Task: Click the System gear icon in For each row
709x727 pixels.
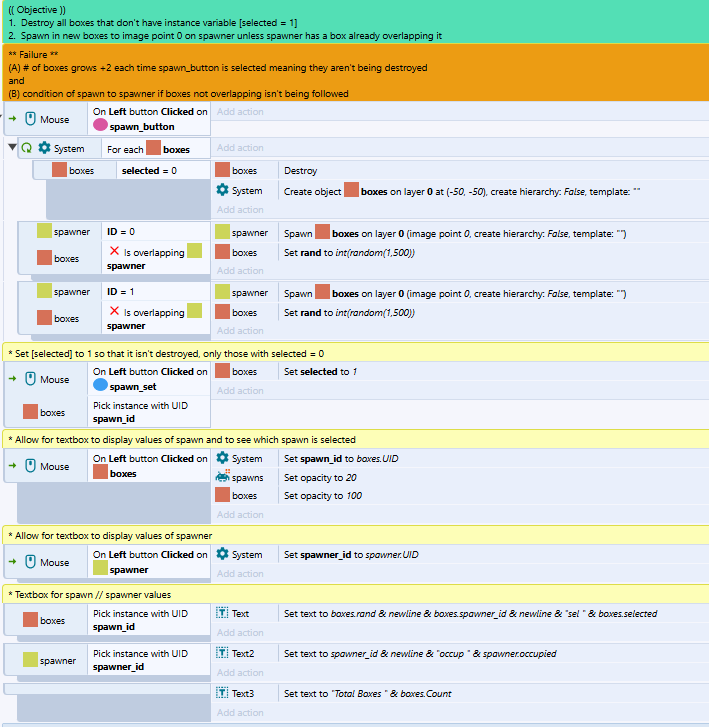Action: [x=44, y=148]
